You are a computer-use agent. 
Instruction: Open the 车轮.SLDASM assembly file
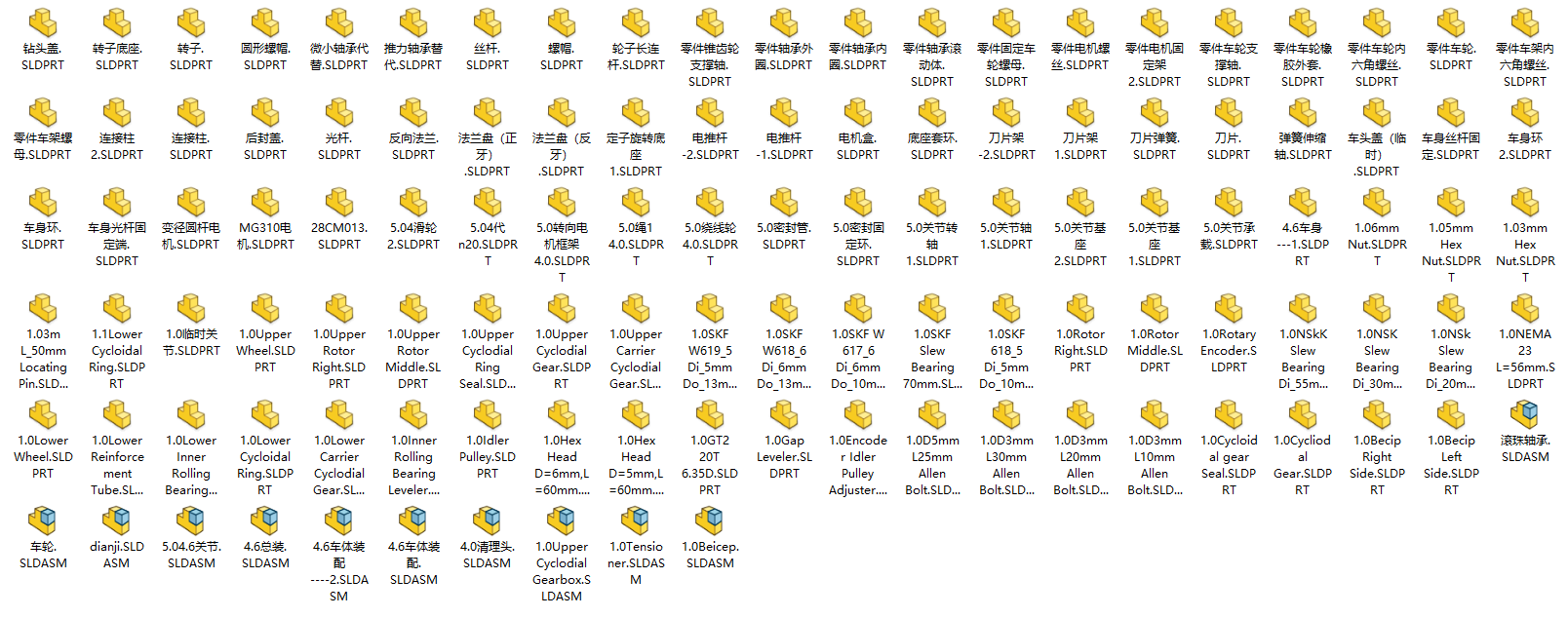tap(43, 521)
